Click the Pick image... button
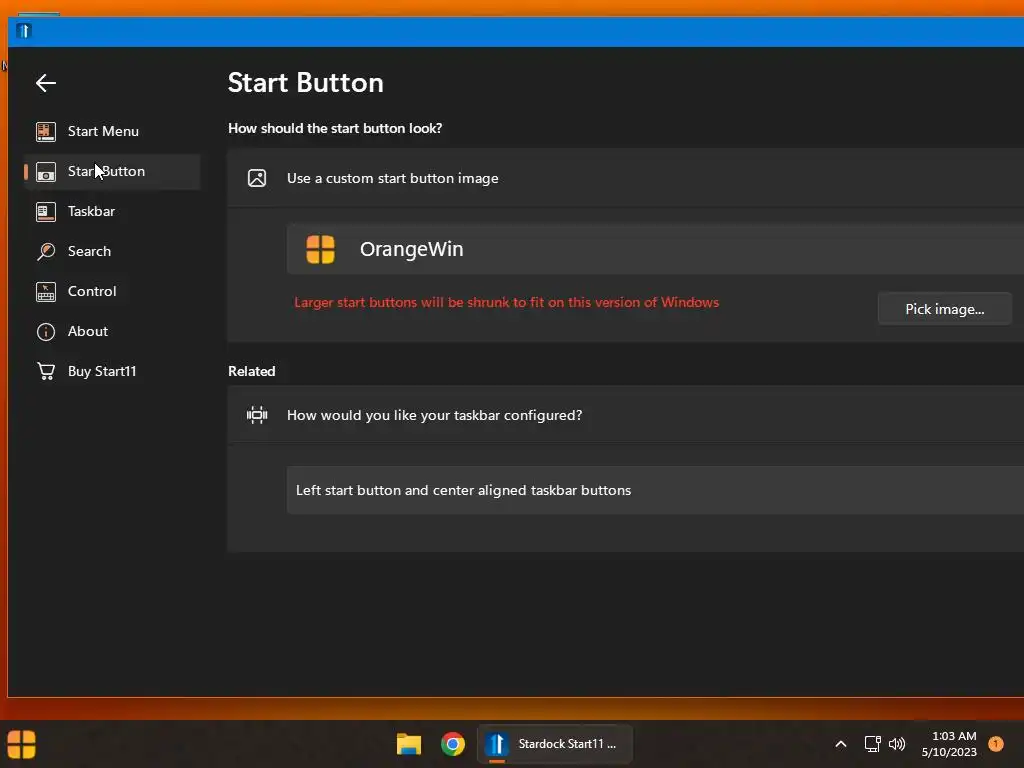Viewport: 1024px width, 768px height. [x=944, y=310]
